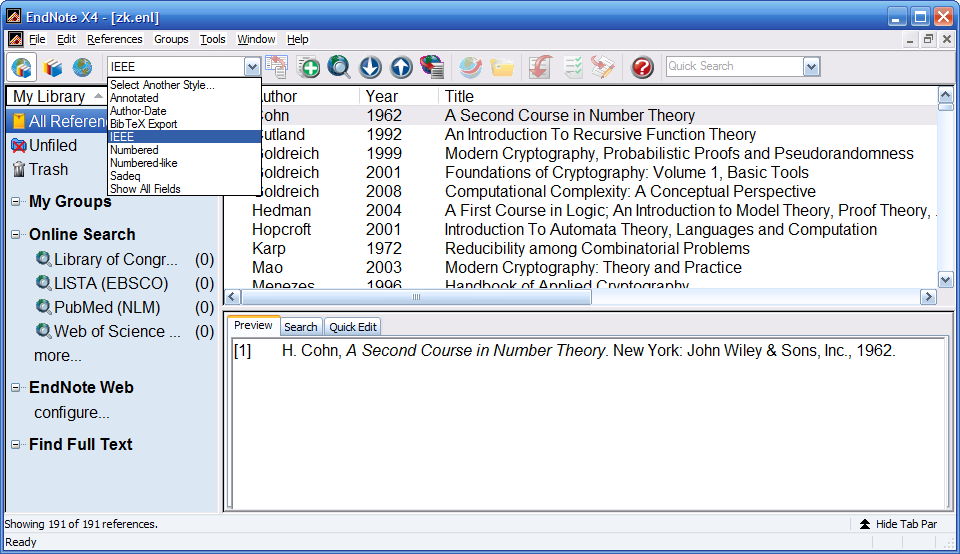
Task: Click the Library of Congress search icon
Action: click(43, 259)
